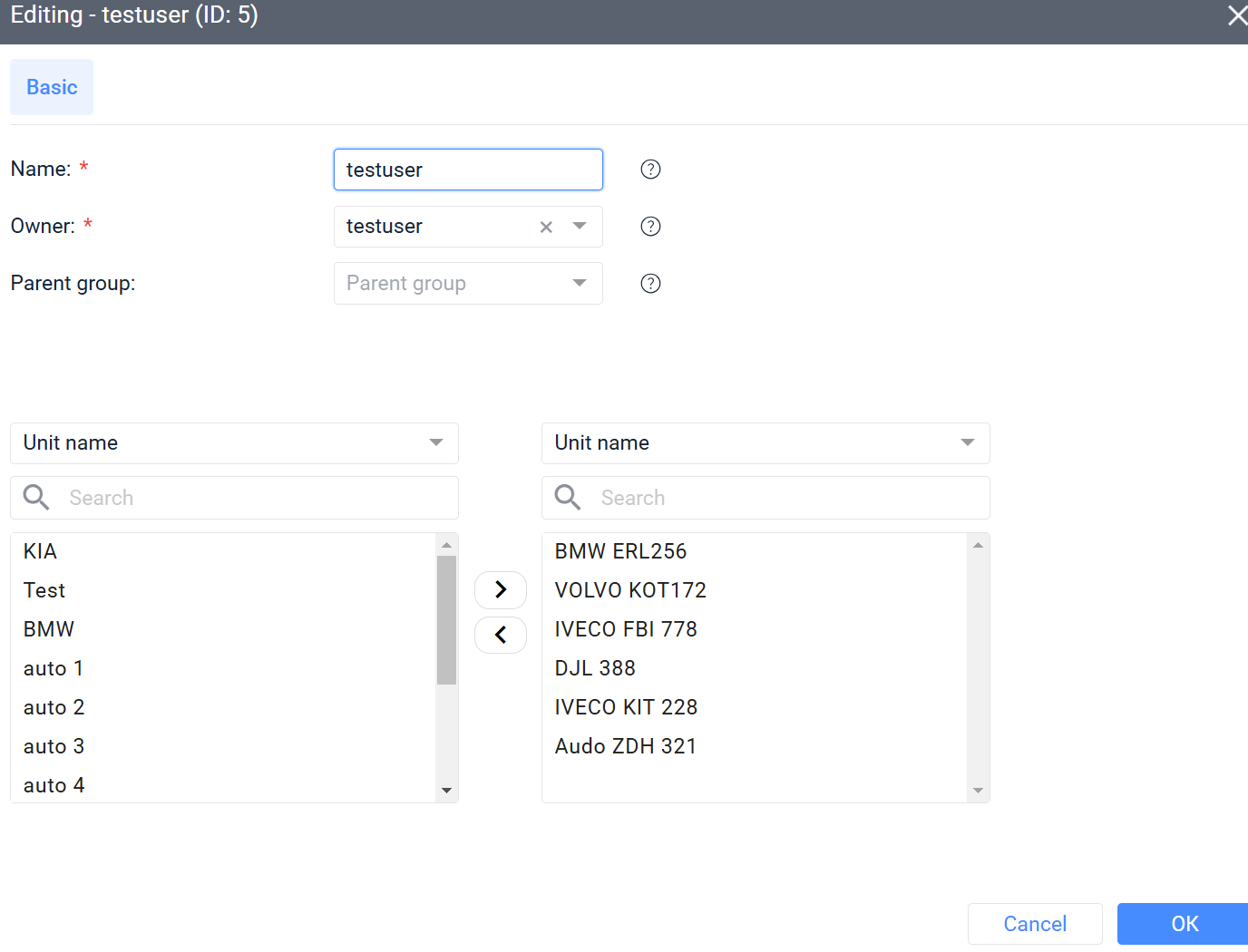Click the left list search magnifier icon
Image resolution: width=1248 pixels, height=952 pixels.
click(x=36, y=498)
